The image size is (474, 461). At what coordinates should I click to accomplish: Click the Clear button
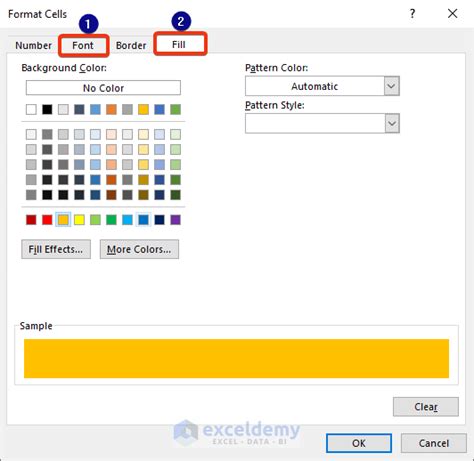click(x=426, y=407)
